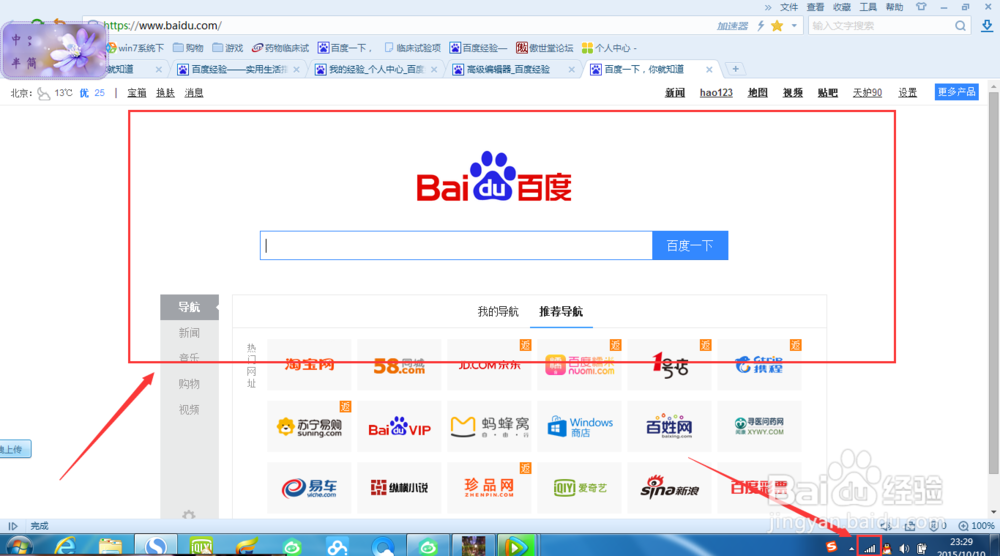Open the 百姓网 site tile
The image size is (1000, 556).
(669, 426)
